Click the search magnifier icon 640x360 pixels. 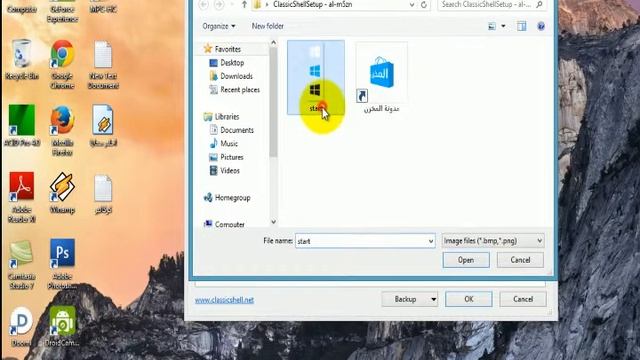click(539, 4)
